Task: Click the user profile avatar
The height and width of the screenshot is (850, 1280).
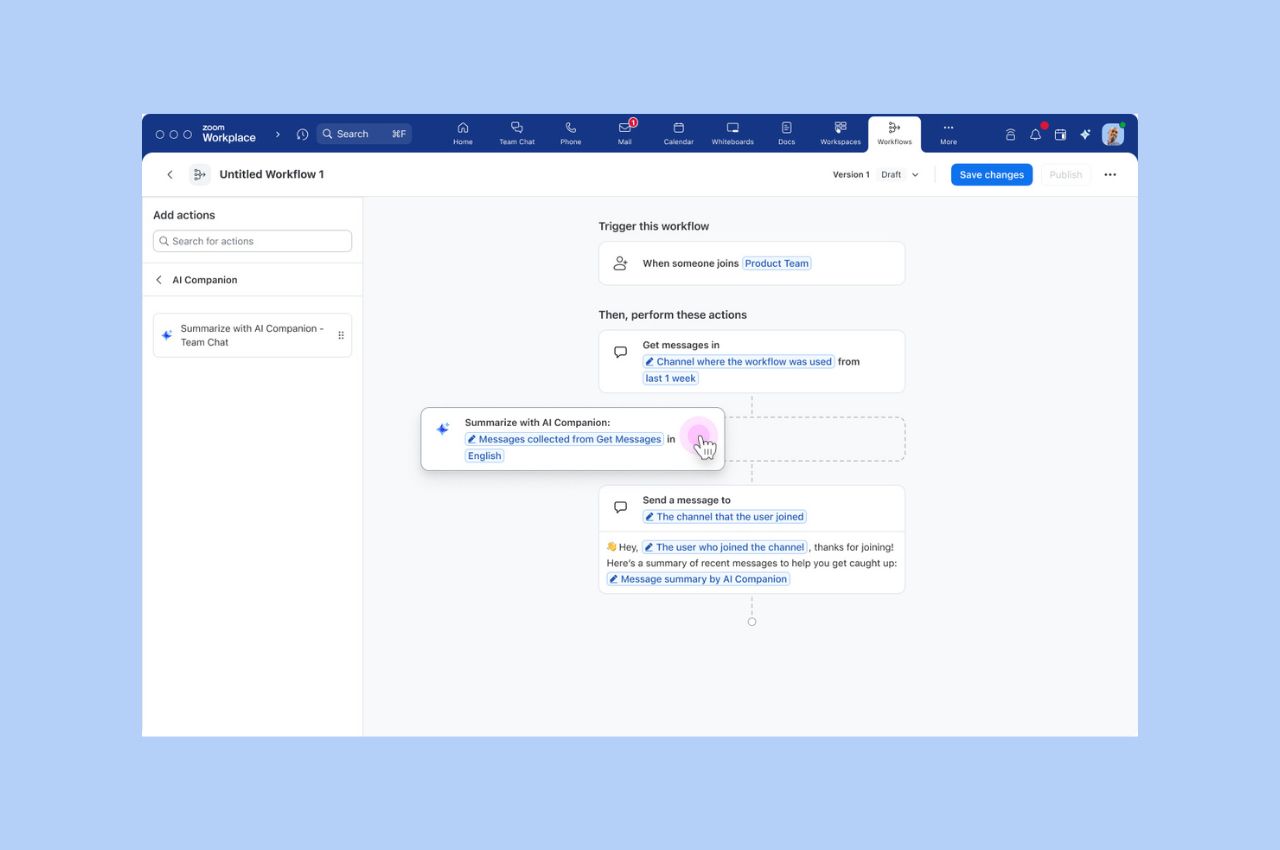Action: click(x=1112, y=134)
